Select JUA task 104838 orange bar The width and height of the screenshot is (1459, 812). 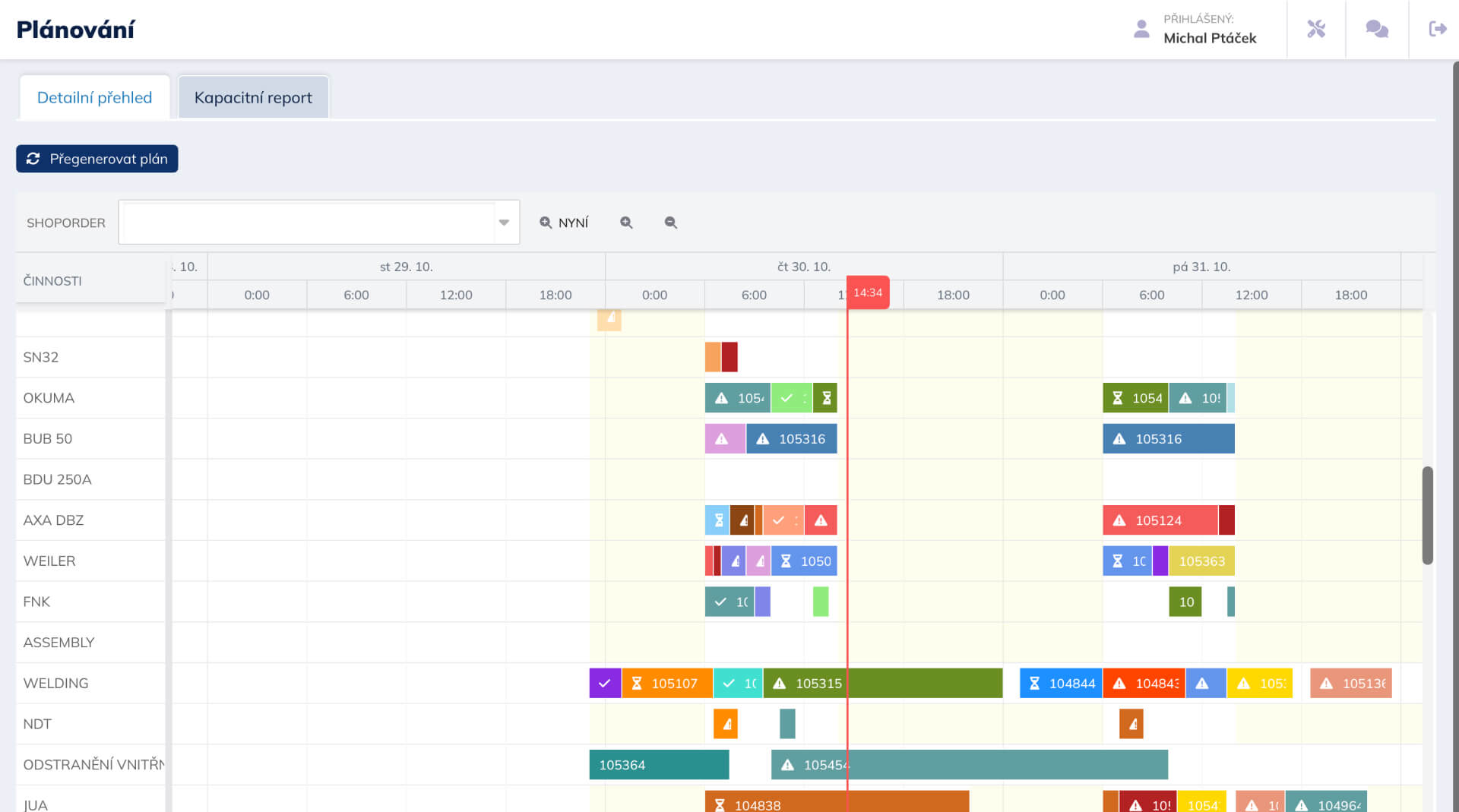tap(837, 802)
